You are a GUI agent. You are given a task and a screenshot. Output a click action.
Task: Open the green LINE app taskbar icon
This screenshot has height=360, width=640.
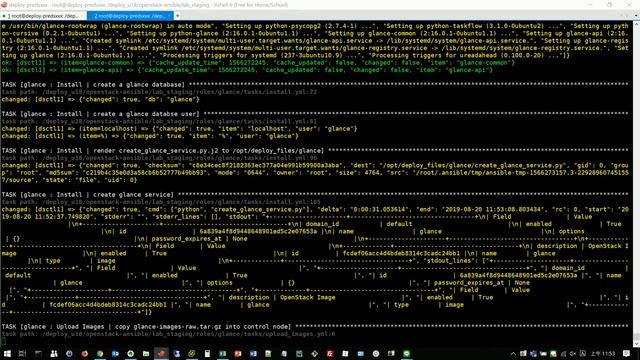pos(407,353)
